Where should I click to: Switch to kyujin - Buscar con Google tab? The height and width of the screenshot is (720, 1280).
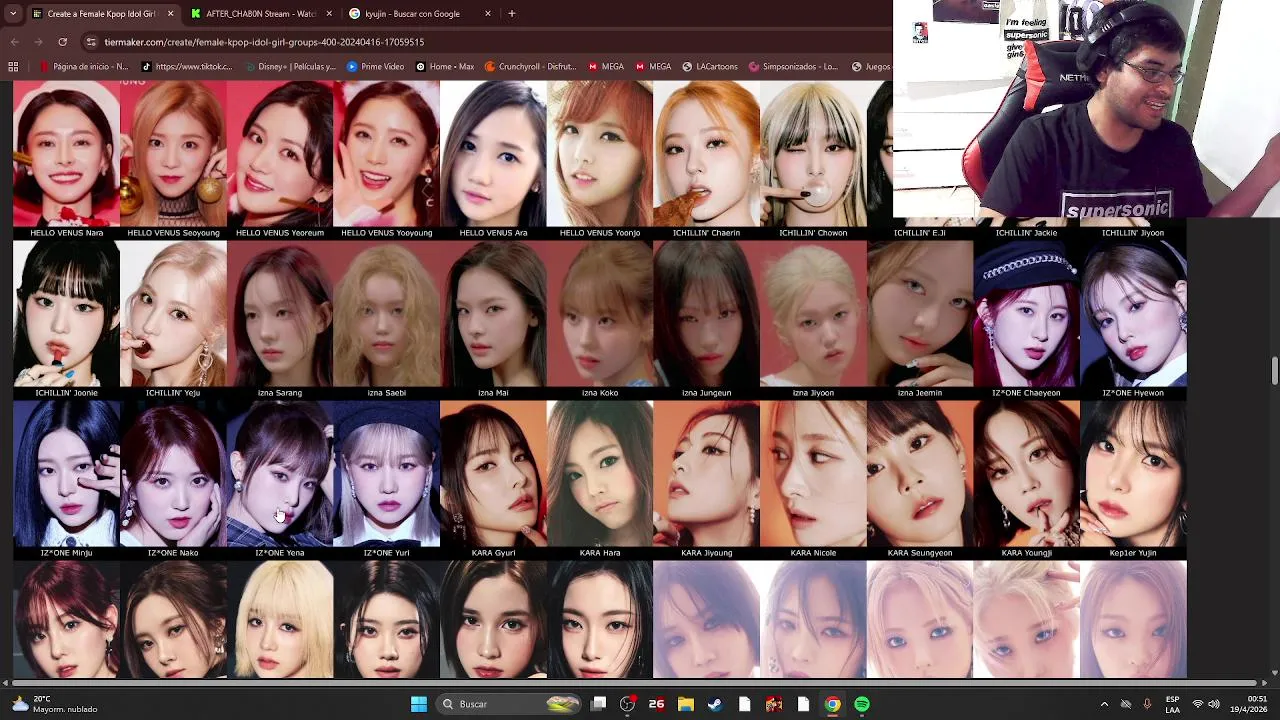(420, 14)
